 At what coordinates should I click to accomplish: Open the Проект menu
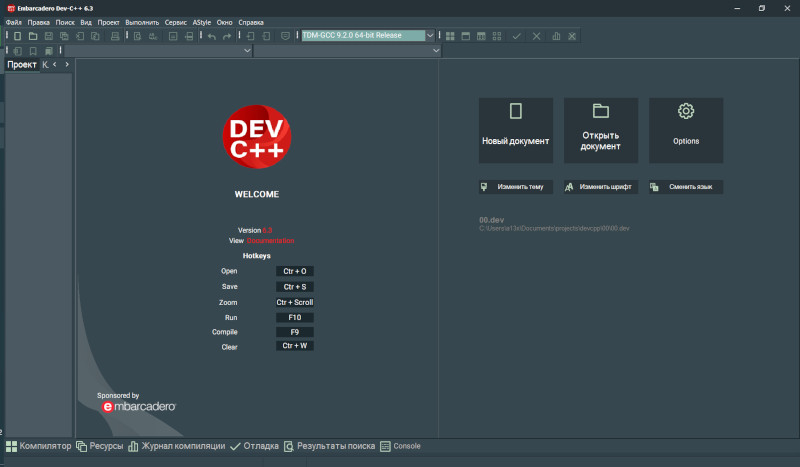(x=108, y=22)
